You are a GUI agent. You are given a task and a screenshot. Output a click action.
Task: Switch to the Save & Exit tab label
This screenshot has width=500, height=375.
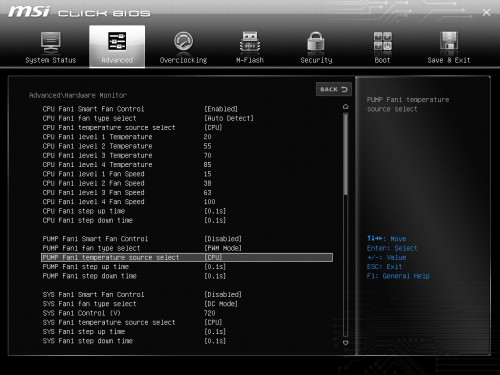point(449,60)
